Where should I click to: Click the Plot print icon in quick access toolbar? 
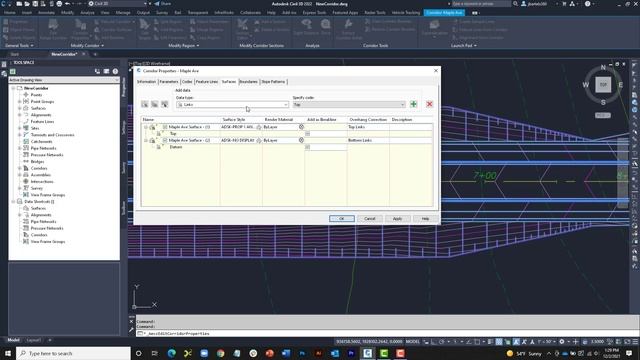tap(59, 4)
